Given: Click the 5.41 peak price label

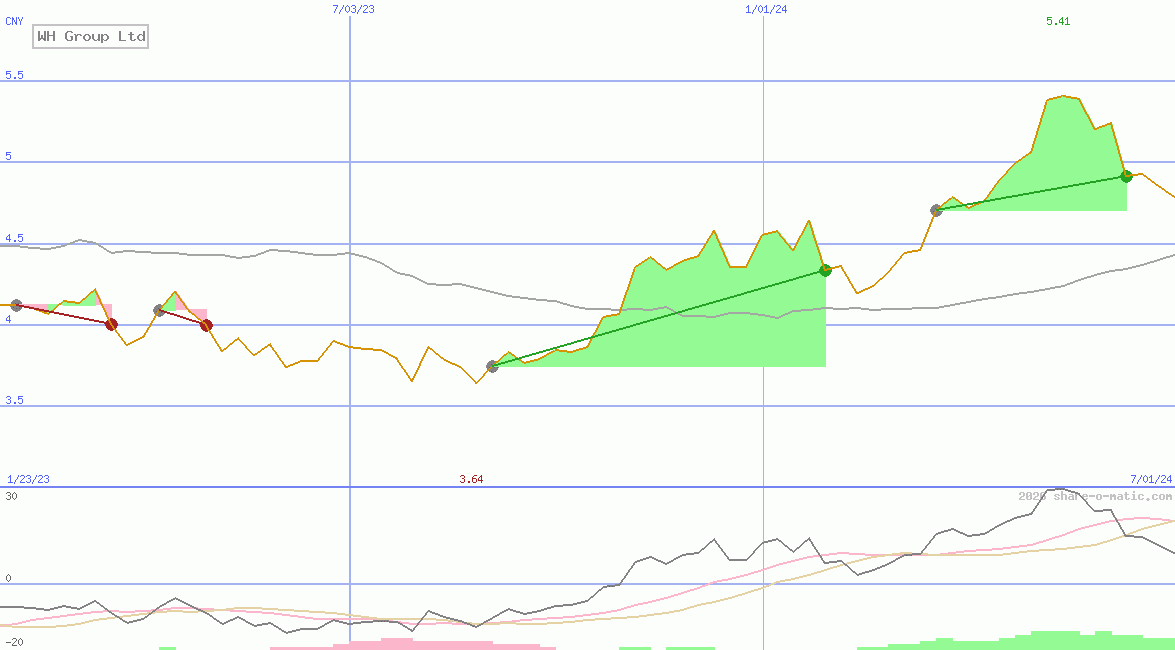Looking at the screenshot, I should point(1056,20).
